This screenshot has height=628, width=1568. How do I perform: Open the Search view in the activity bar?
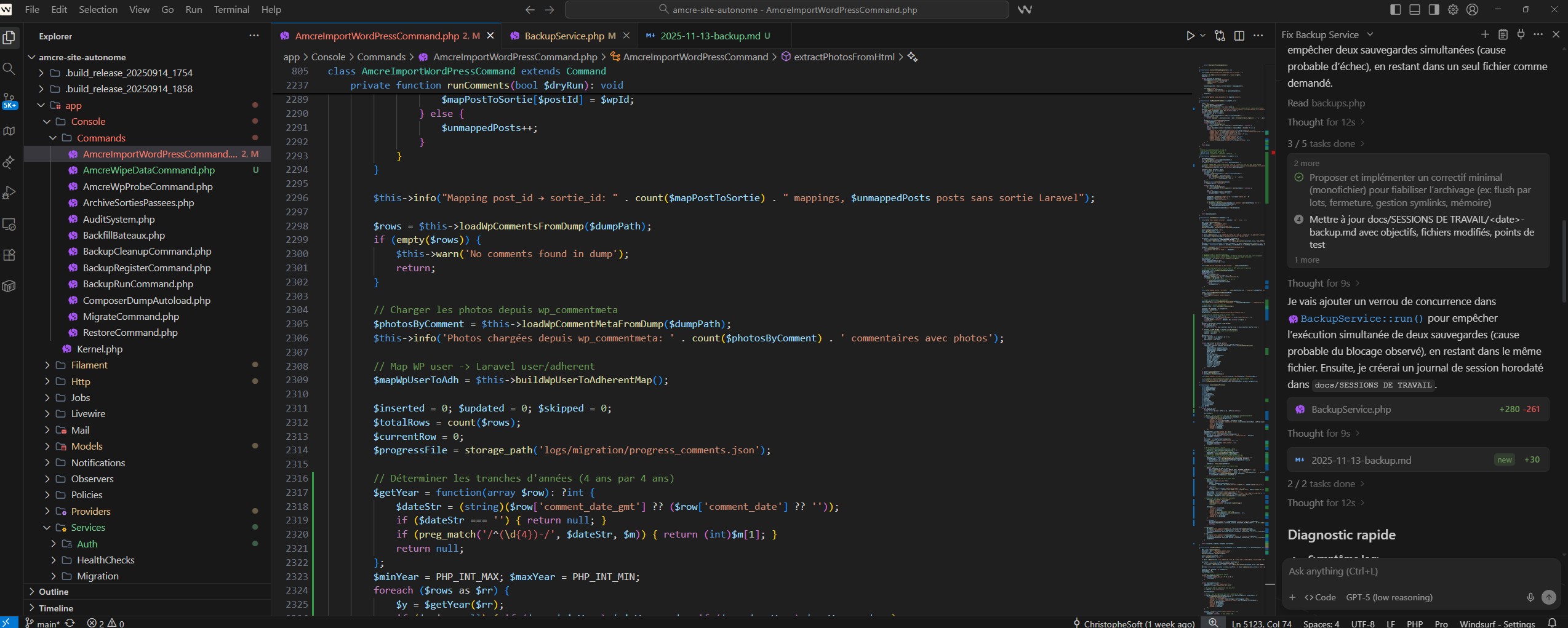(9, 69)
